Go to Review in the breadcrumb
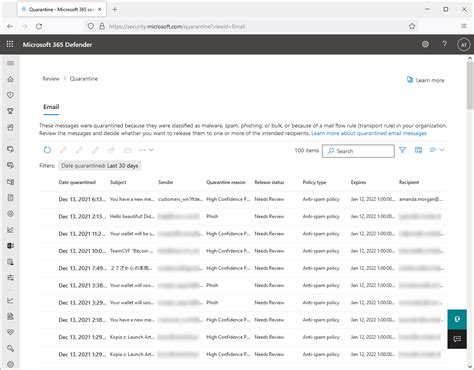 pyautogui.click(x=51, y=79)
